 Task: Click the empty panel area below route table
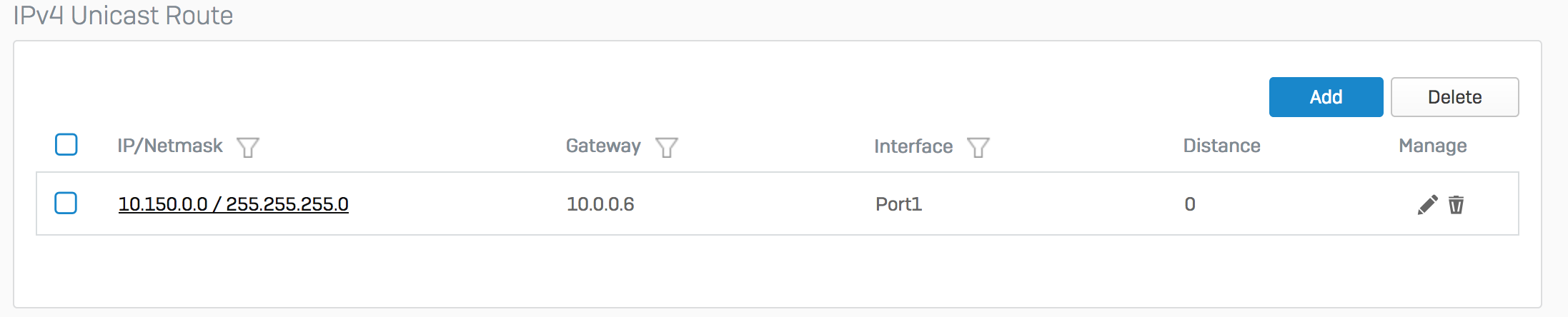click(x=778, y=271)
